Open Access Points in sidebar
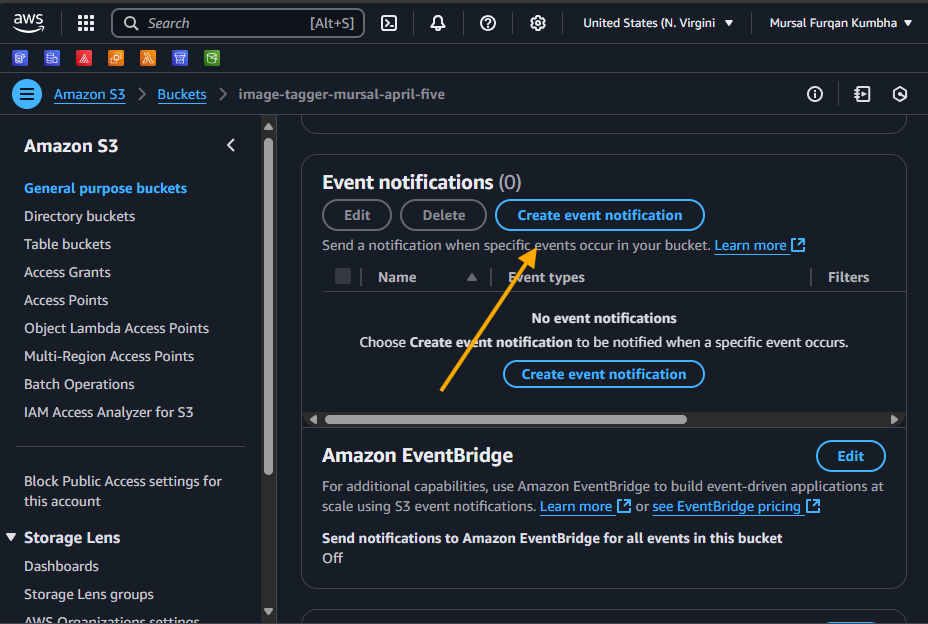The image size is (928, 624). pyautogui.click(x=66, y=300)
